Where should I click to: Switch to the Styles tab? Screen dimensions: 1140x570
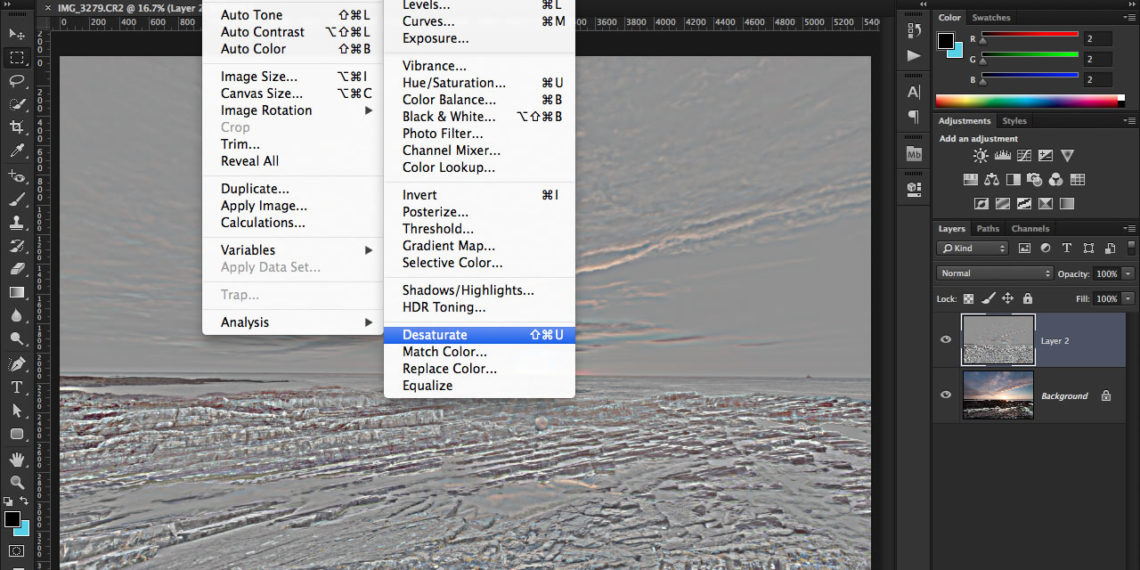(x=1014, y=121)
